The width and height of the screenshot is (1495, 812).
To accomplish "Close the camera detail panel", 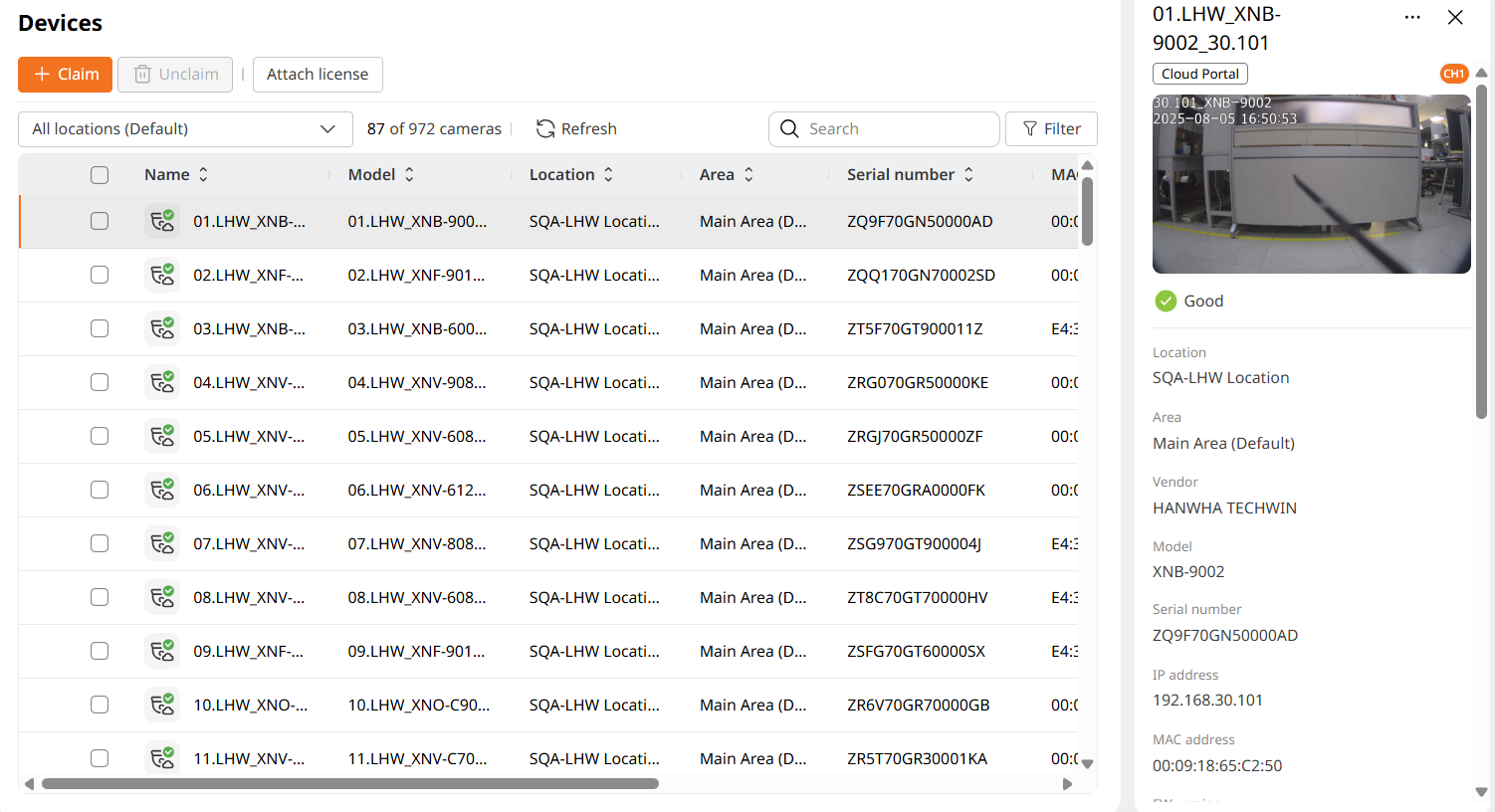I will pyautogui.click(x=1455, y=17).
